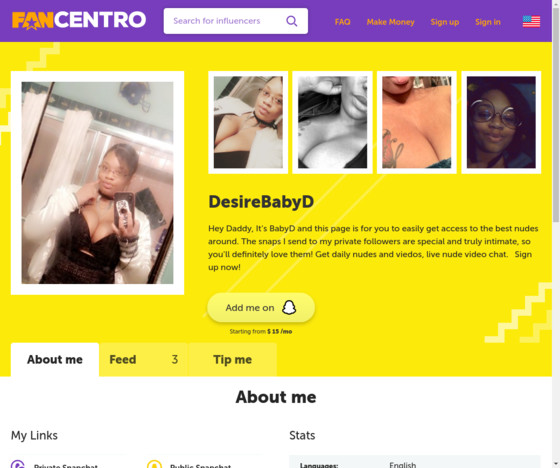
Task: Click the Public Snapchat icon
Action: [154, 464]
